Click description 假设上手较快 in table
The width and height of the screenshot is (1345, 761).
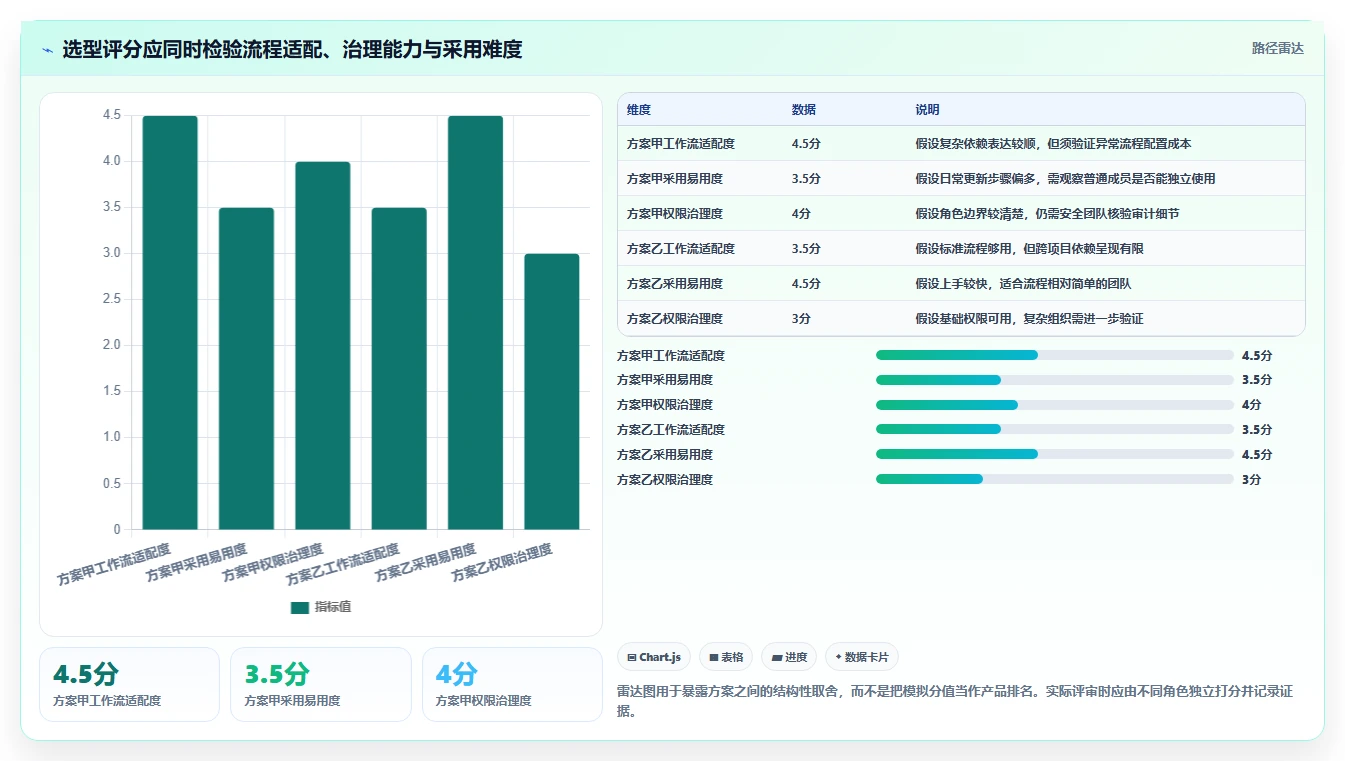1023,284
